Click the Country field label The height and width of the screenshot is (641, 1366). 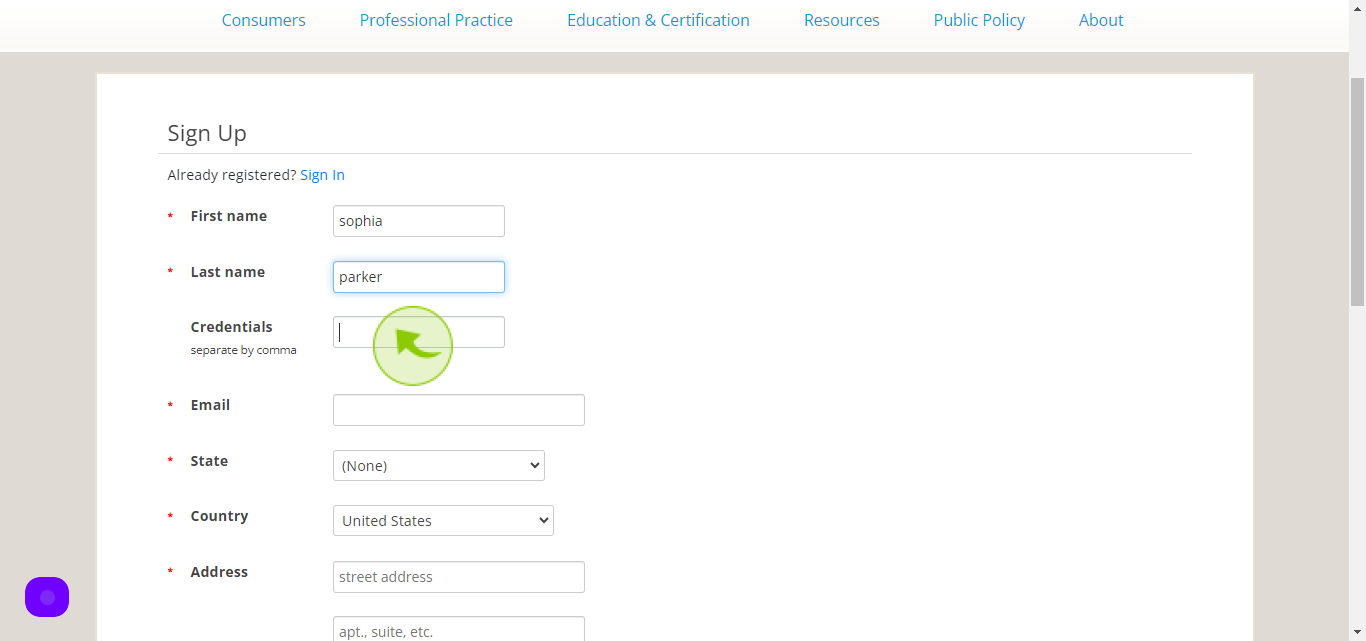pos(219,516)
